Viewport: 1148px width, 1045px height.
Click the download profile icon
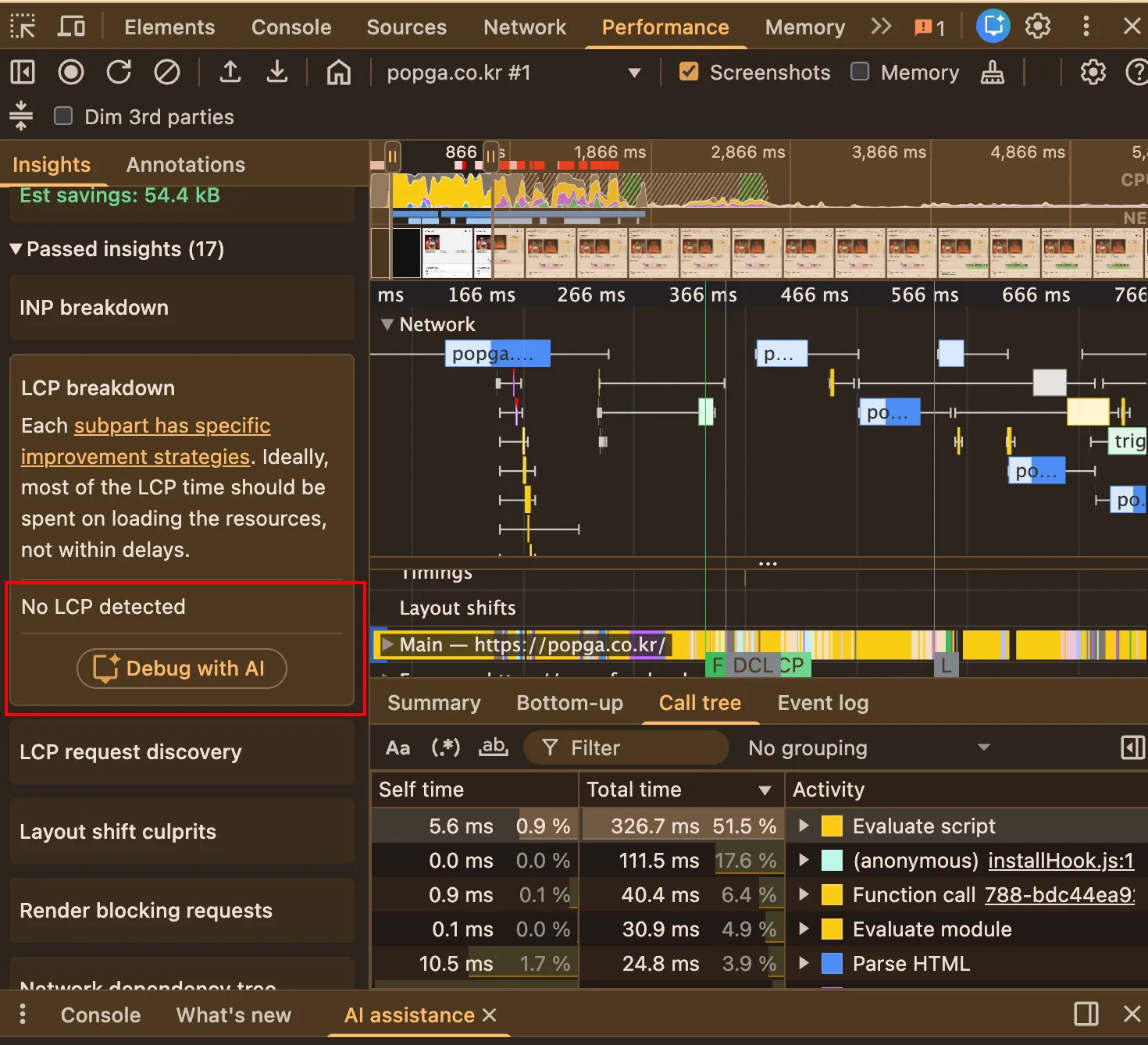click(276, 73)
